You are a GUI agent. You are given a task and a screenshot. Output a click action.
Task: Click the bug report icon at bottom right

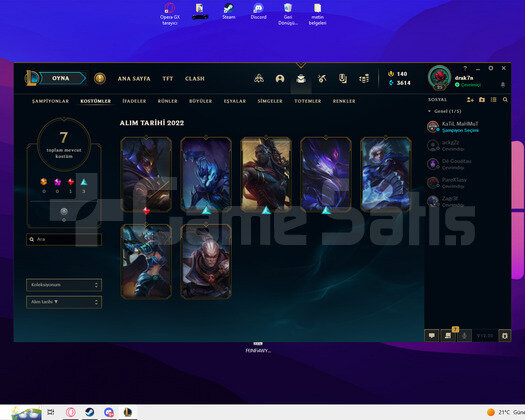505,335
